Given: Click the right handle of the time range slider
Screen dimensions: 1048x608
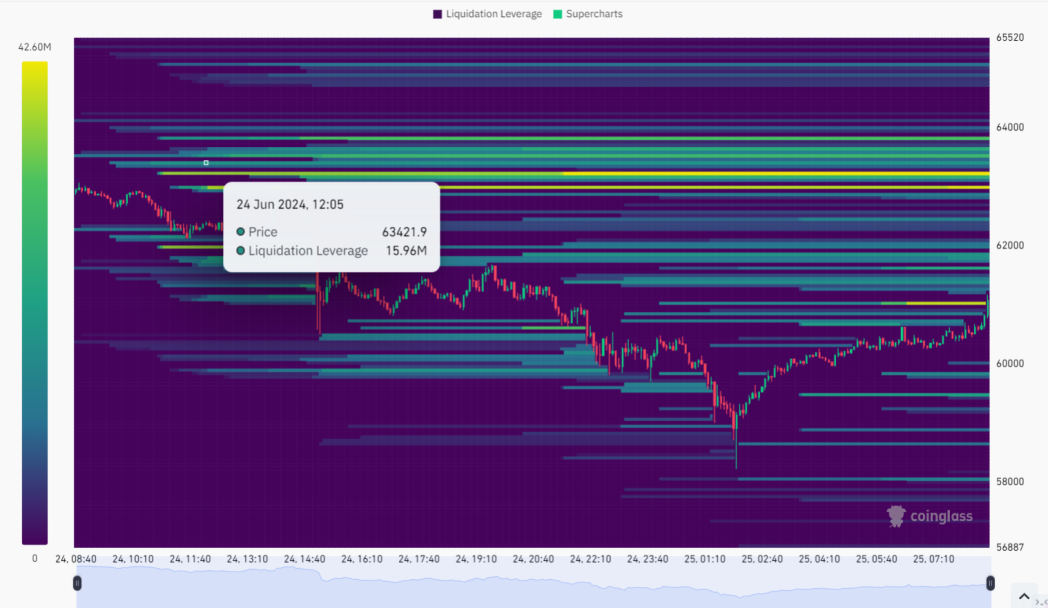Looking at the screenshot, I should pos(991,583).
